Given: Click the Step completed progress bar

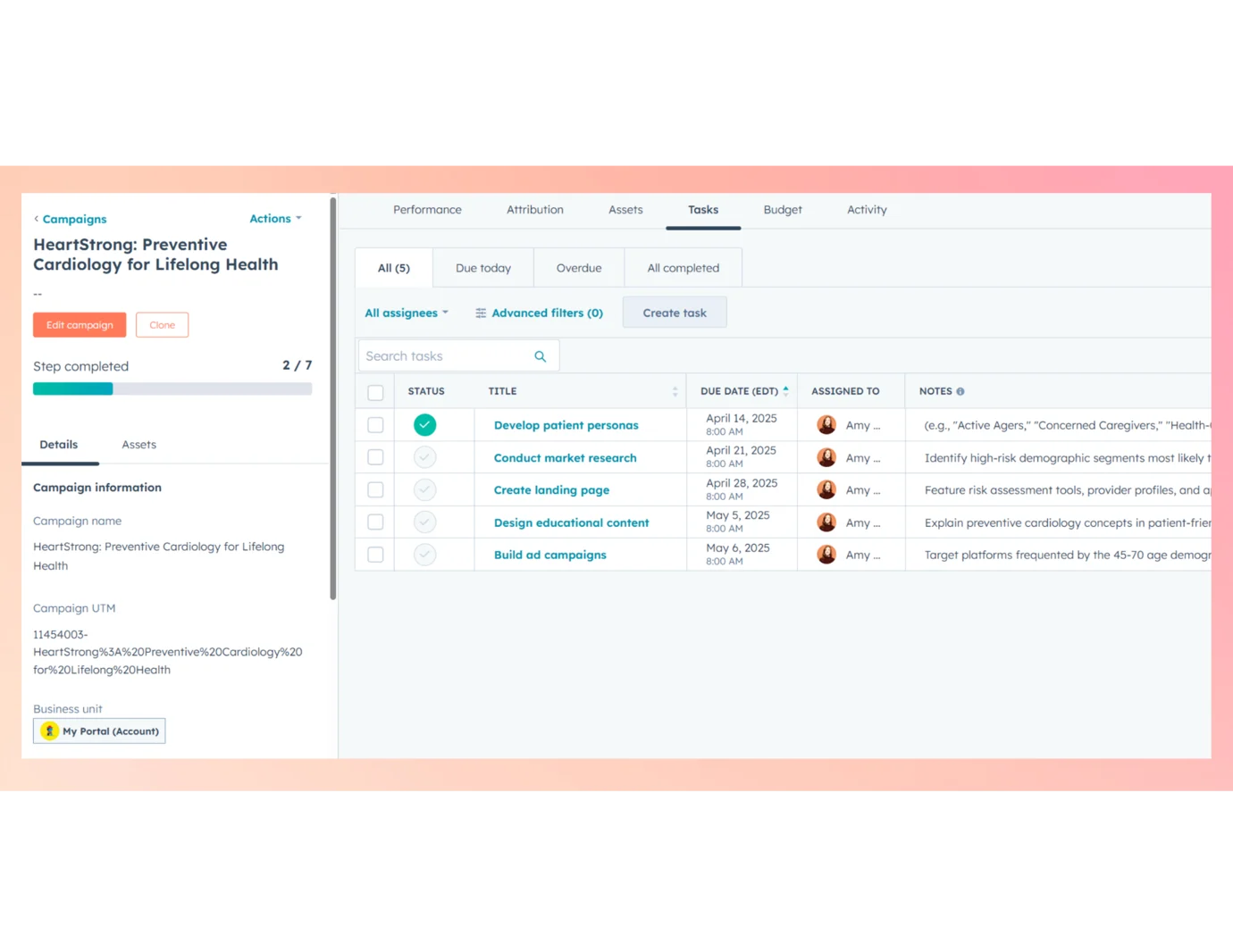Looking at the screenshot, I should [x=172, y=388].
